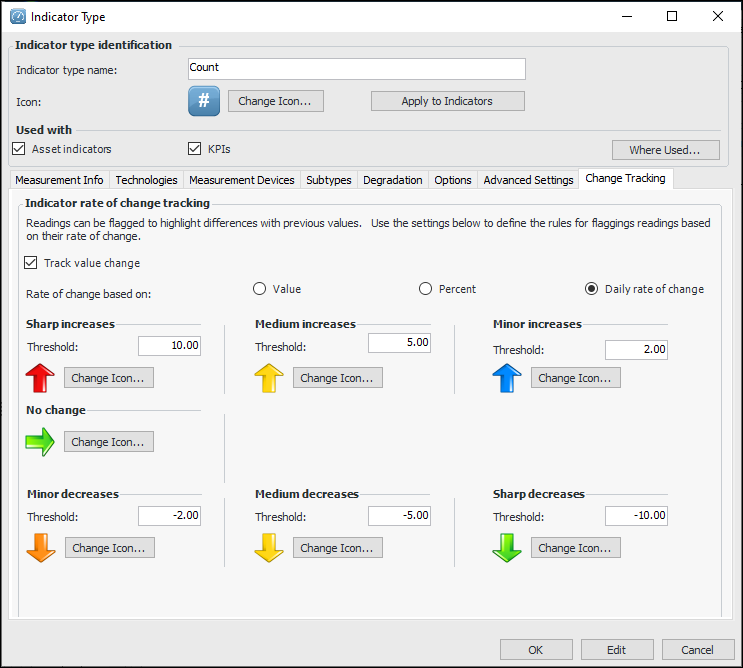
Task: Click the orange minor decreases arrow icon
Action: (x=40, y=548)
